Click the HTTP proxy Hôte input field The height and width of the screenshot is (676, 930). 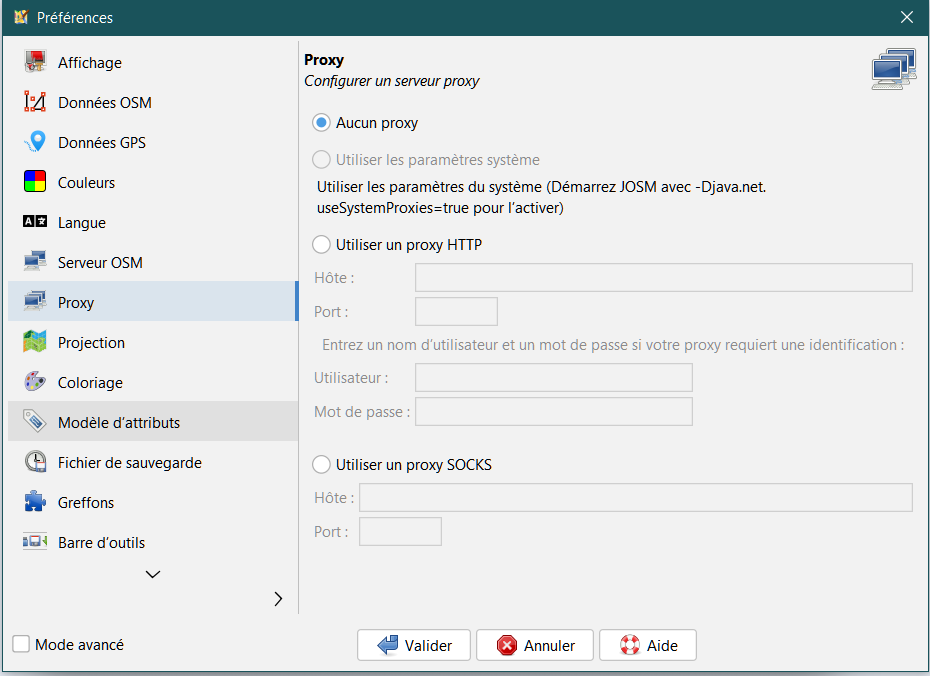tap(663, 278)
